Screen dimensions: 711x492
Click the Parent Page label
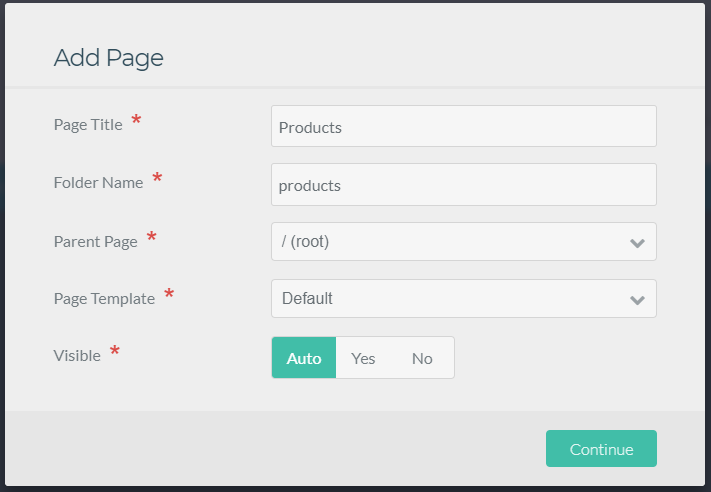pyautogui.click(x=95, y=241)
